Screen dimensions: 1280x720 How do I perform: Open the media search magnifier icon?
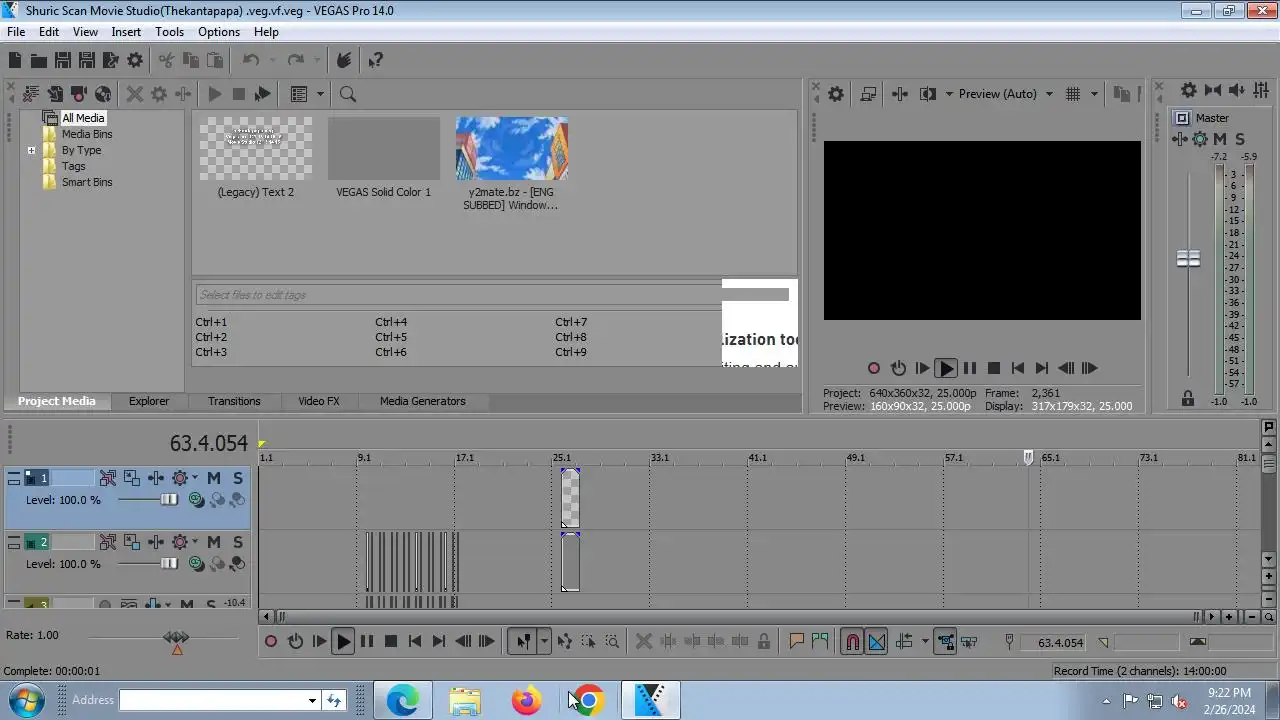click(348, 94)
